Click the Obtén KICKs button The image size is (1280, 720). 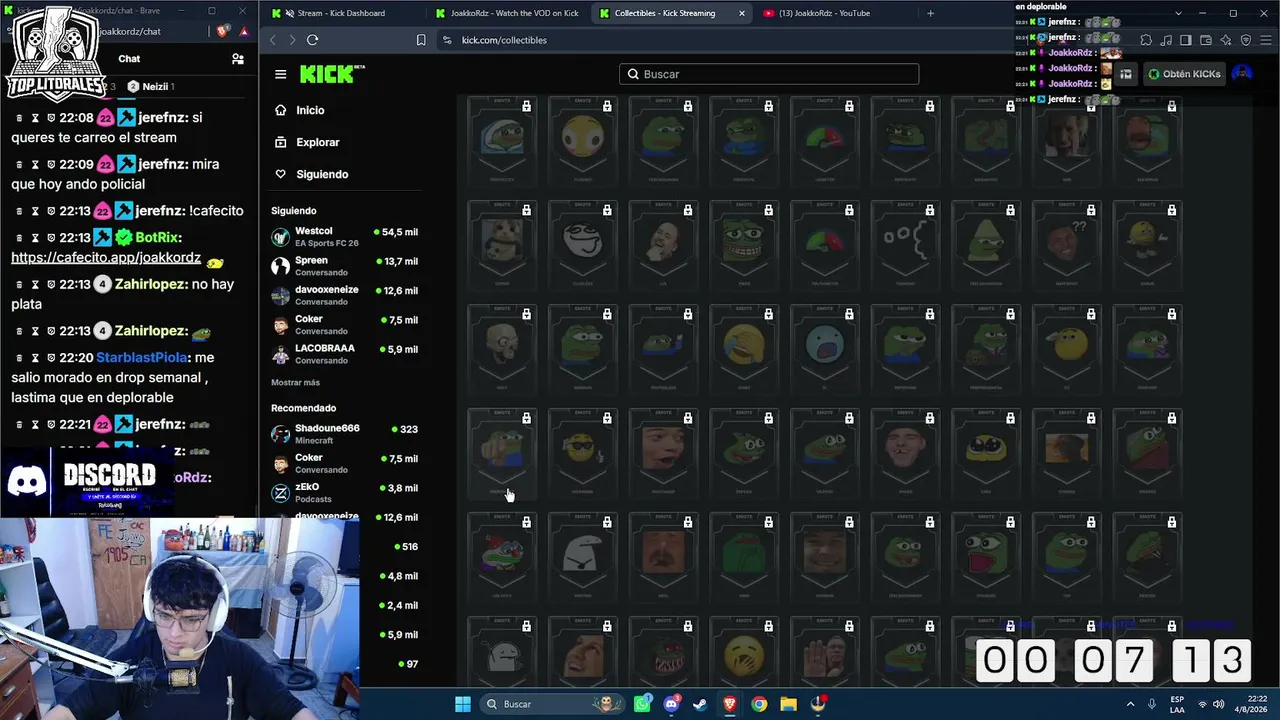[1185, 74]
